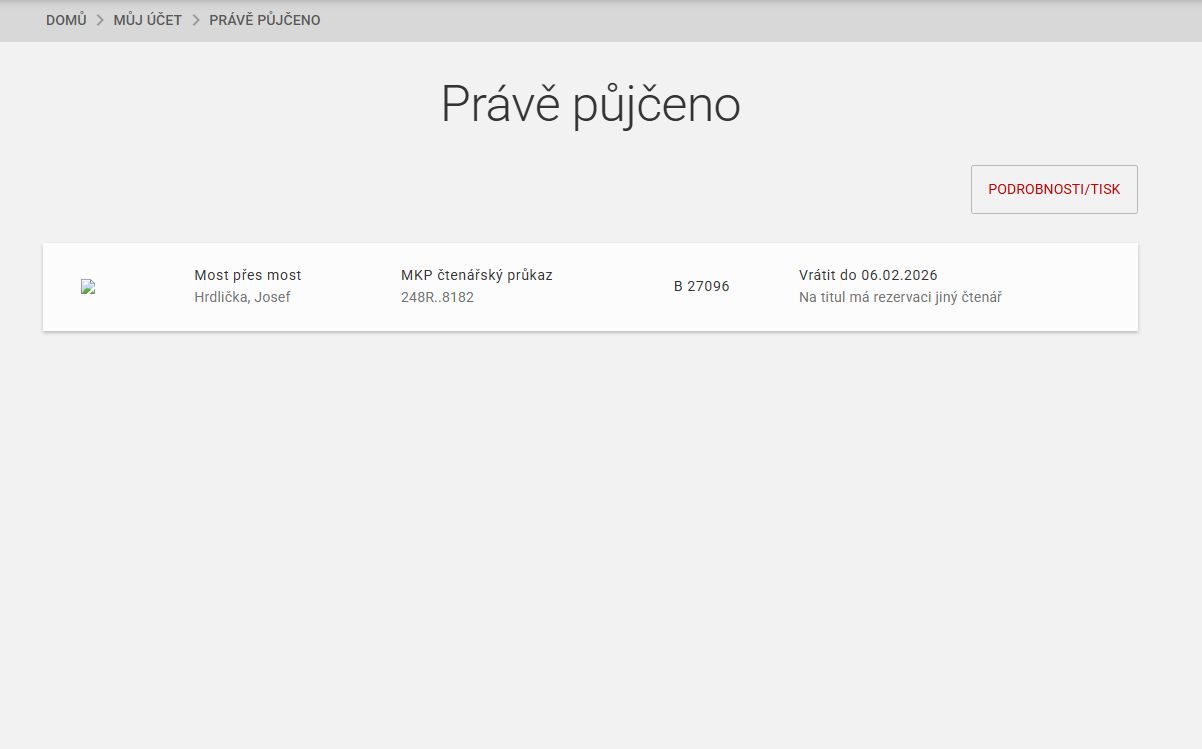Open book title Most přes most
Screen dimensions: 1202x749
click(x=247, y=275)
